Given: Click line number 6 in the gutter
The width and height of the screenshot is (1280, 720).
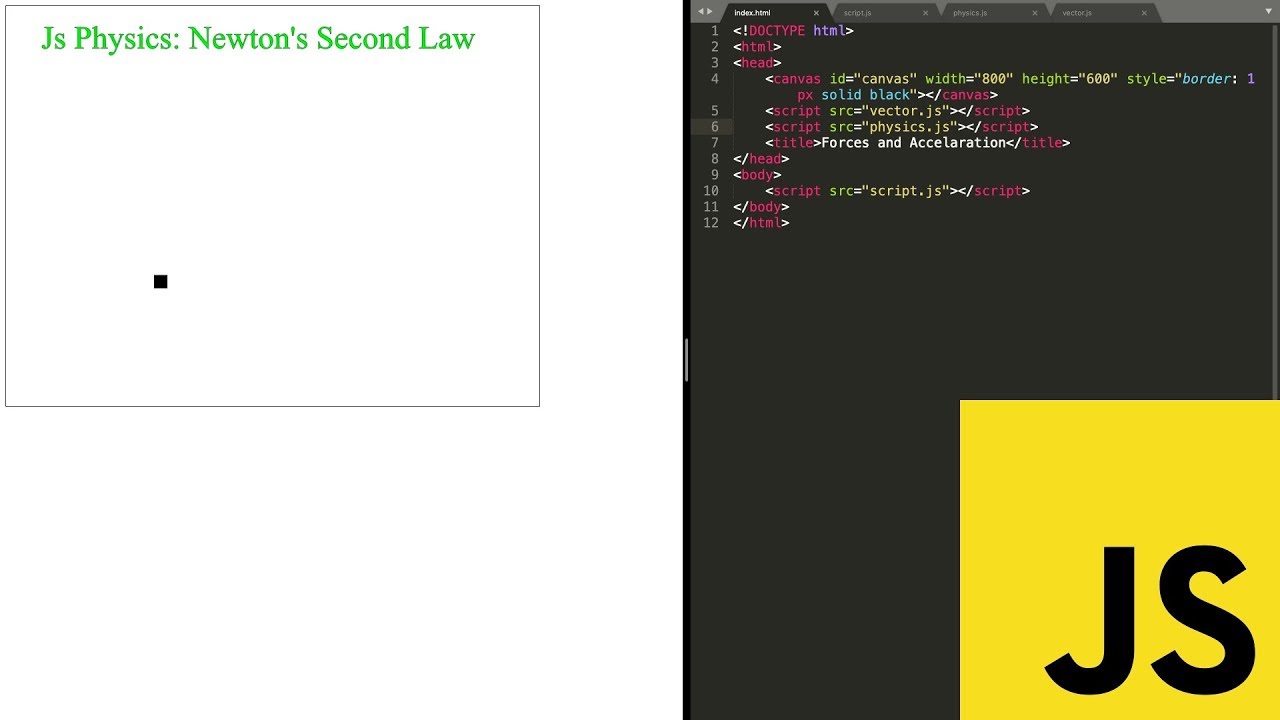Looking at the screenshot, I should [x=714, y=127].
